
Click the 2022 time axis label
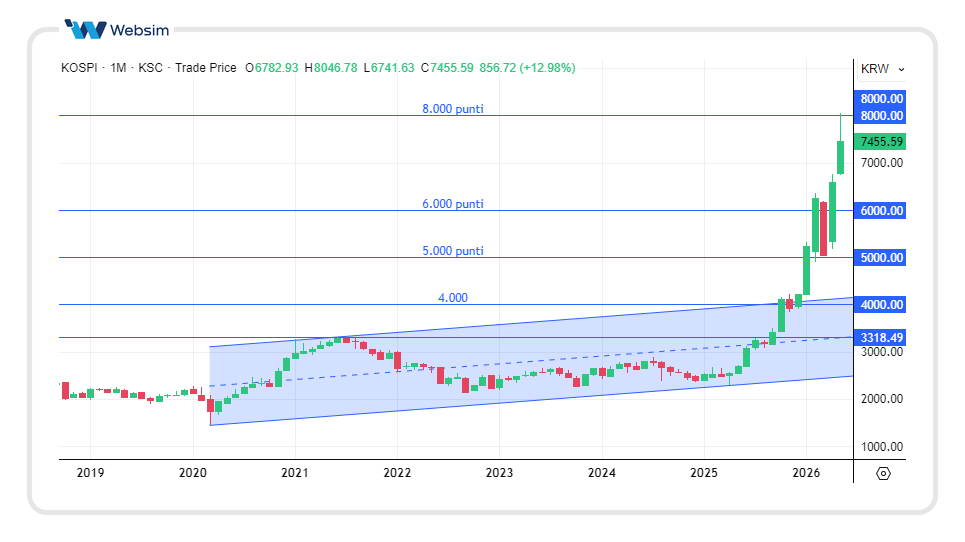pyautogui.click(x=397, y=472)
